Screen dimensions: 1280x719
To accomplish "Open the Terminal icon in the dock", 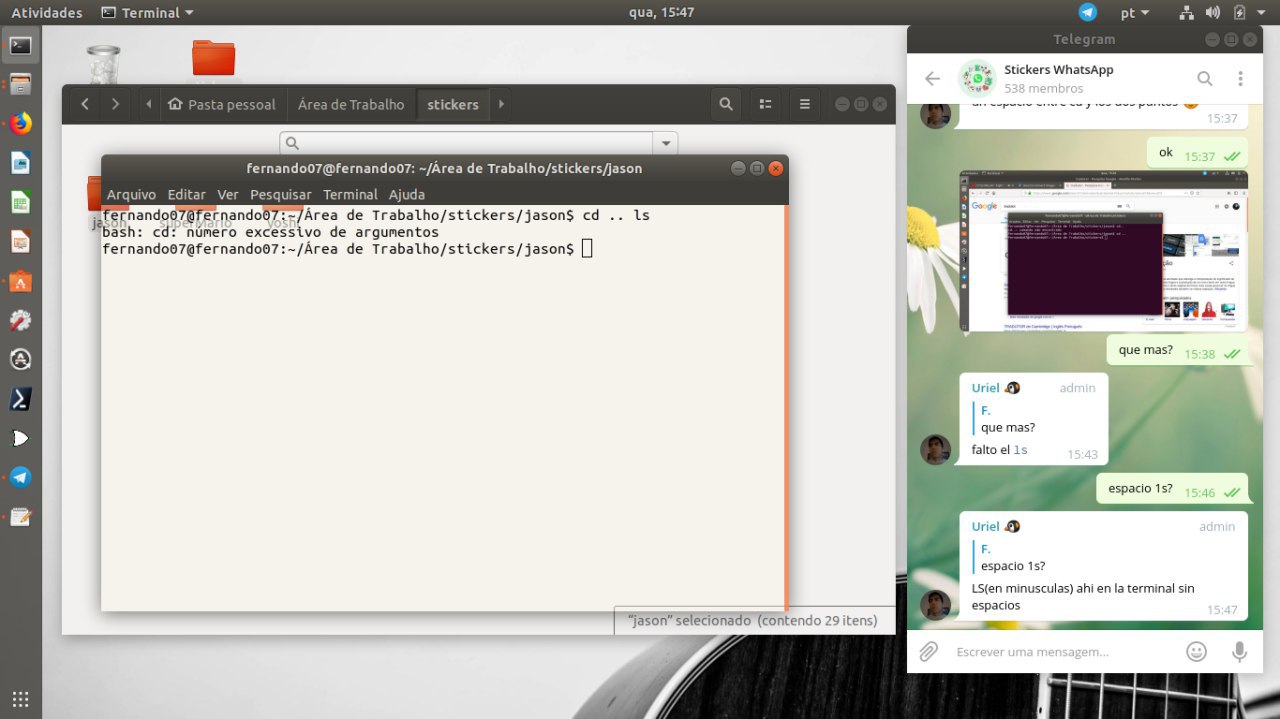I will pos(20,45).
